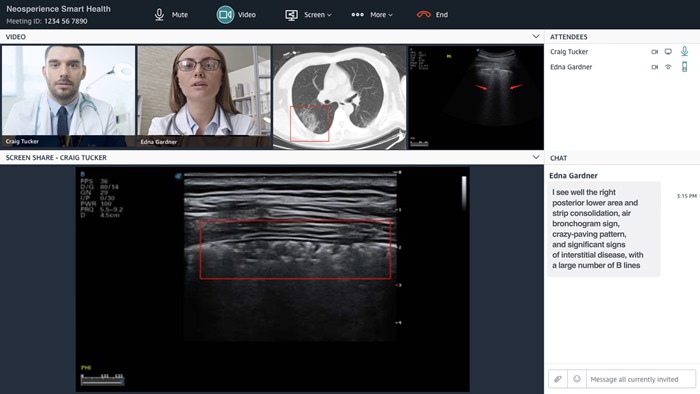Image resolution: width=700 pixels, height=394 pixels.
Task: Click Craig Tucker's screen share icon
Action: point(668,52)
